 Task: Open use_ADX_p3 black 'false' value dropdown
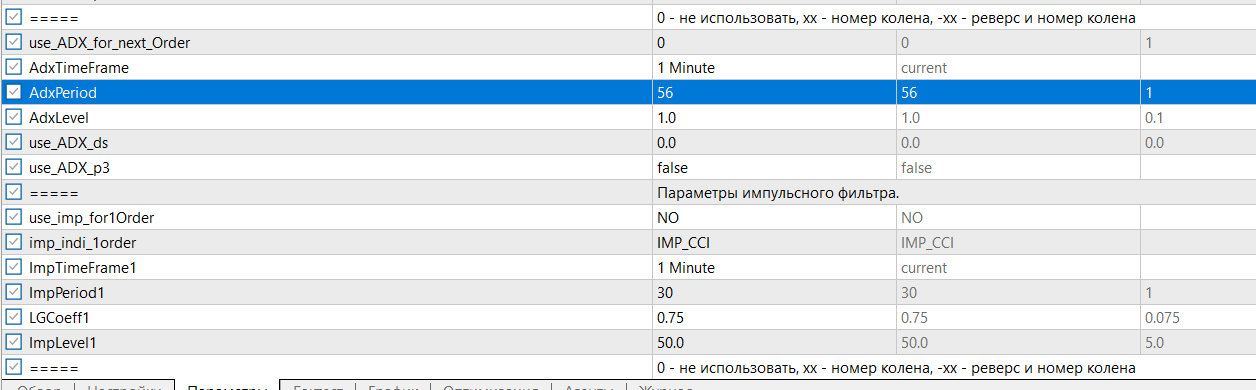773,168
